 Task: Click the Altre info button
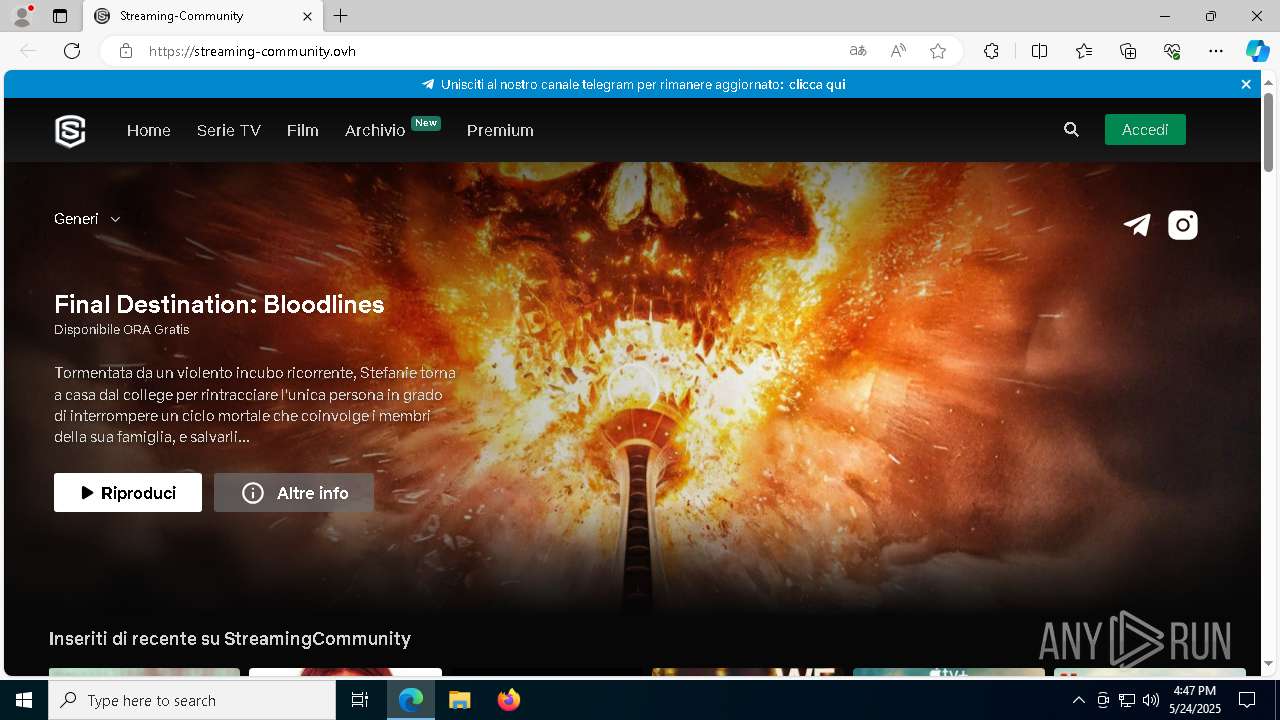[x=294, y=493]
